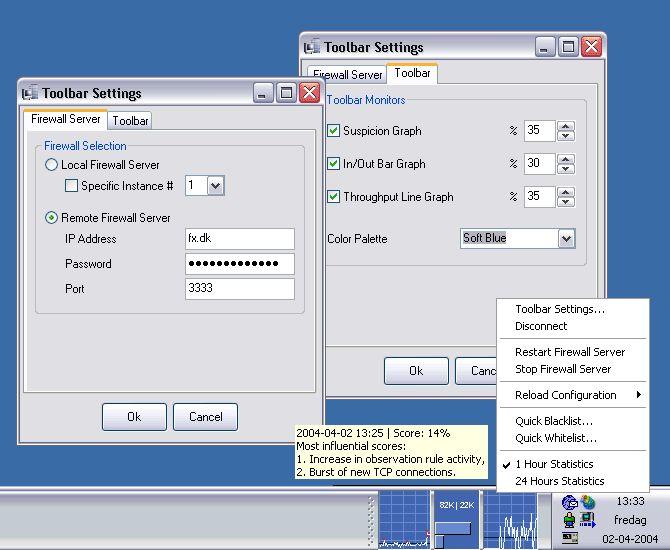Select Toolbar tab in rear window
670x550 pixels.
coord(412,73)
